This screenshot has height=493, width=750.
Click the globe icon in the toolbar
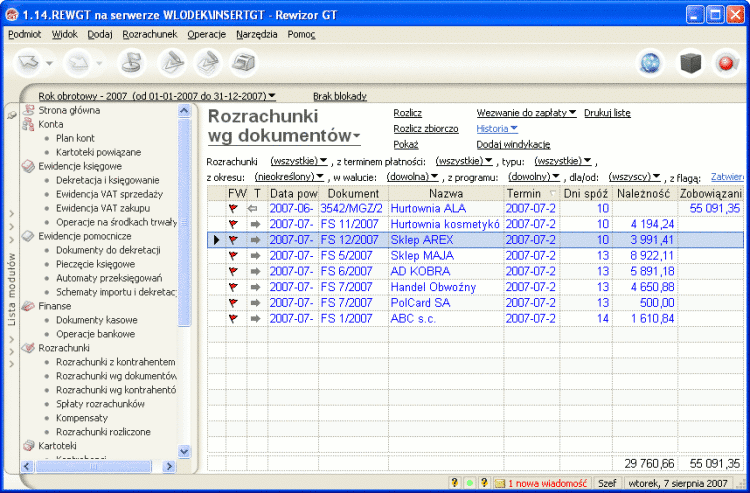click(651, 63)
